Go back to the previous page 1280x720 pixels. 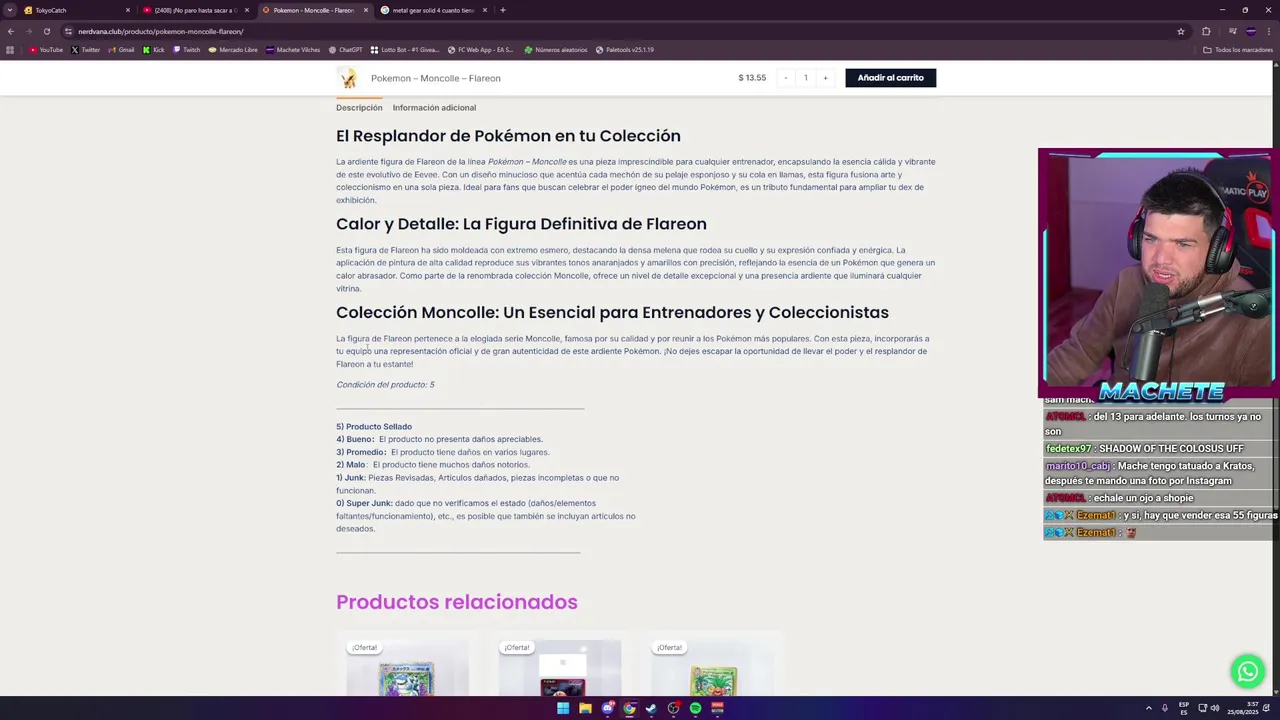11,31
